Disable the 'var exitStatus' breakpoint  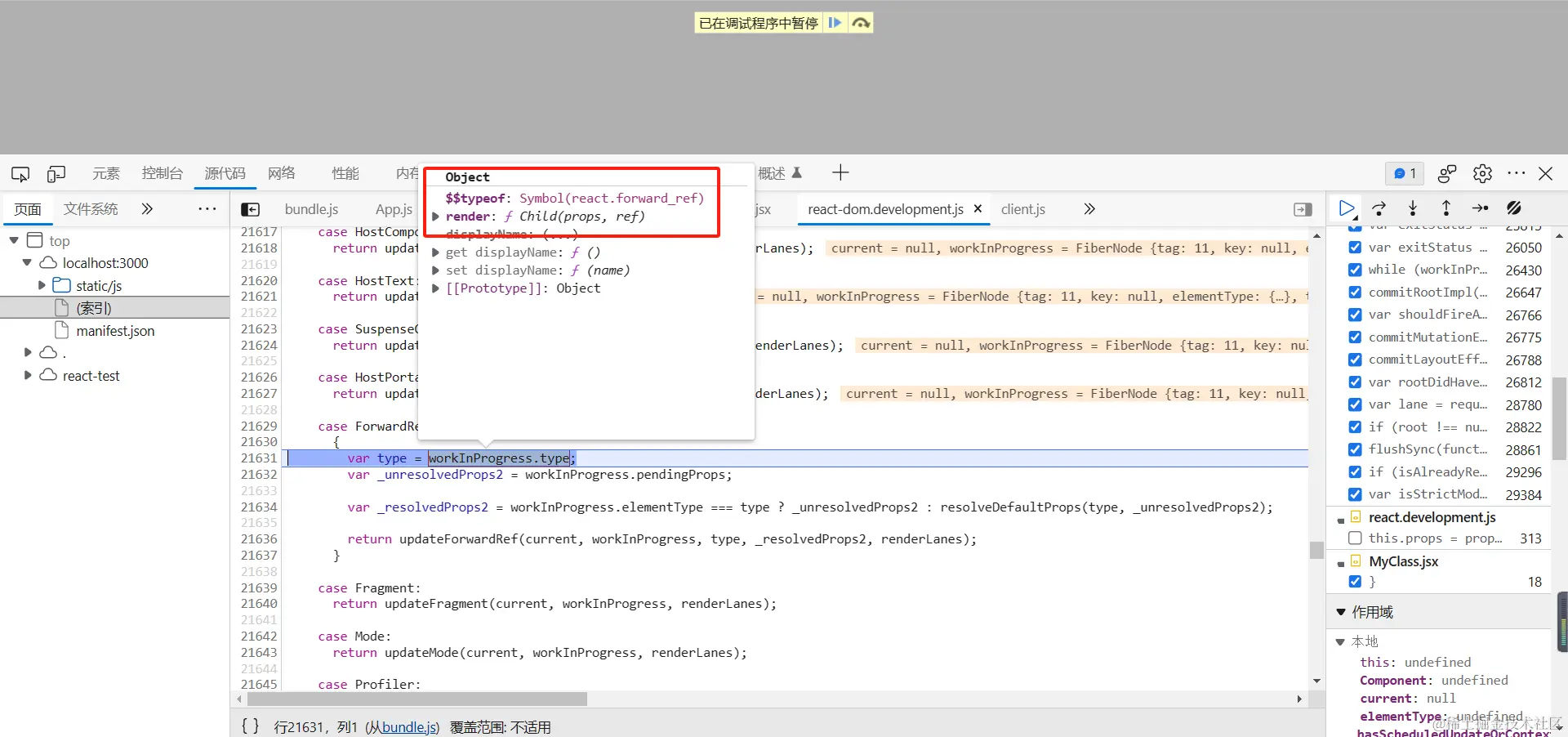click(x=1355, y=248)
